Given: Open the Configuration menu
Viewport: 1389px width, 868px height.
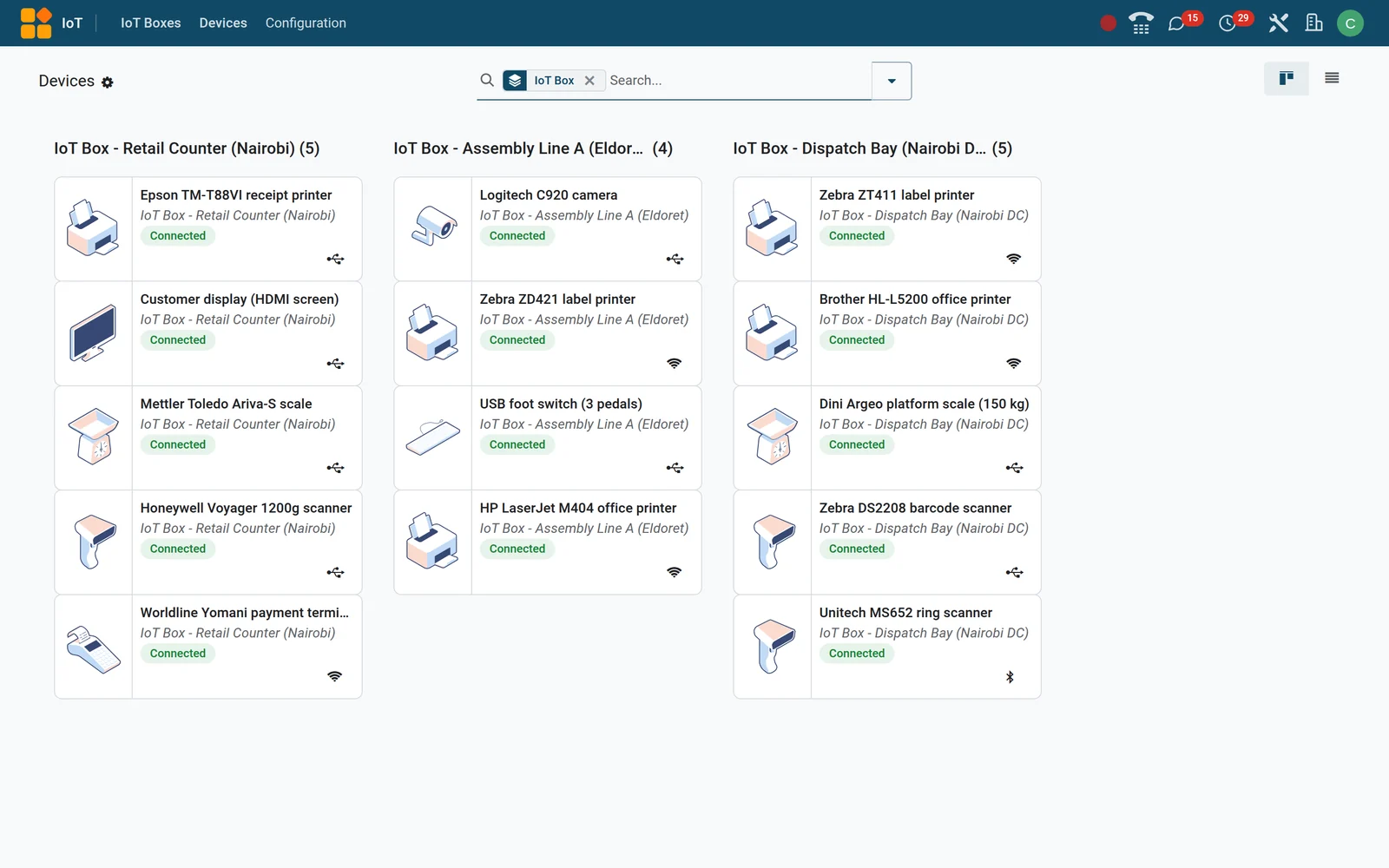Looking at the screenshot, I should [306, 23].
